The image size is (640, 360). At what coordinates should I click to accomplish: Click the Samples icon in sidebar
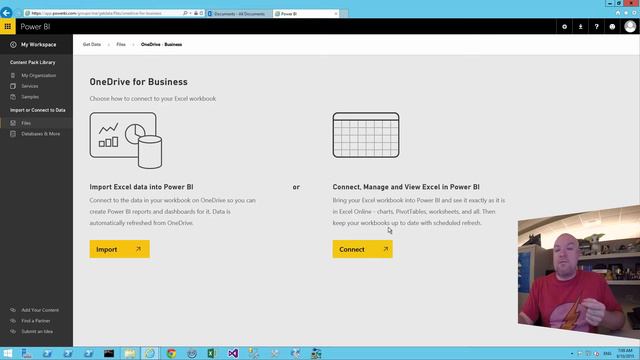pos(13,97)
